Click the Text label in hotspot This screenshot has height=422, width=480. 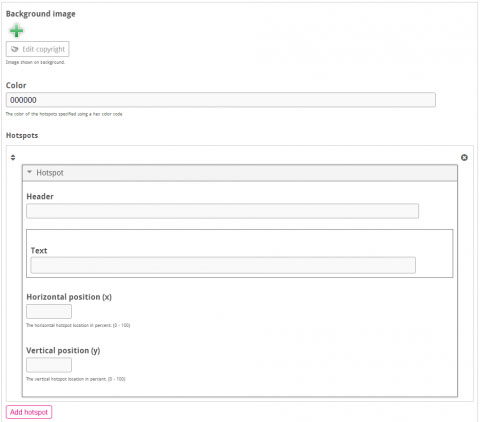pyautogui.click(x=39, y=251)
